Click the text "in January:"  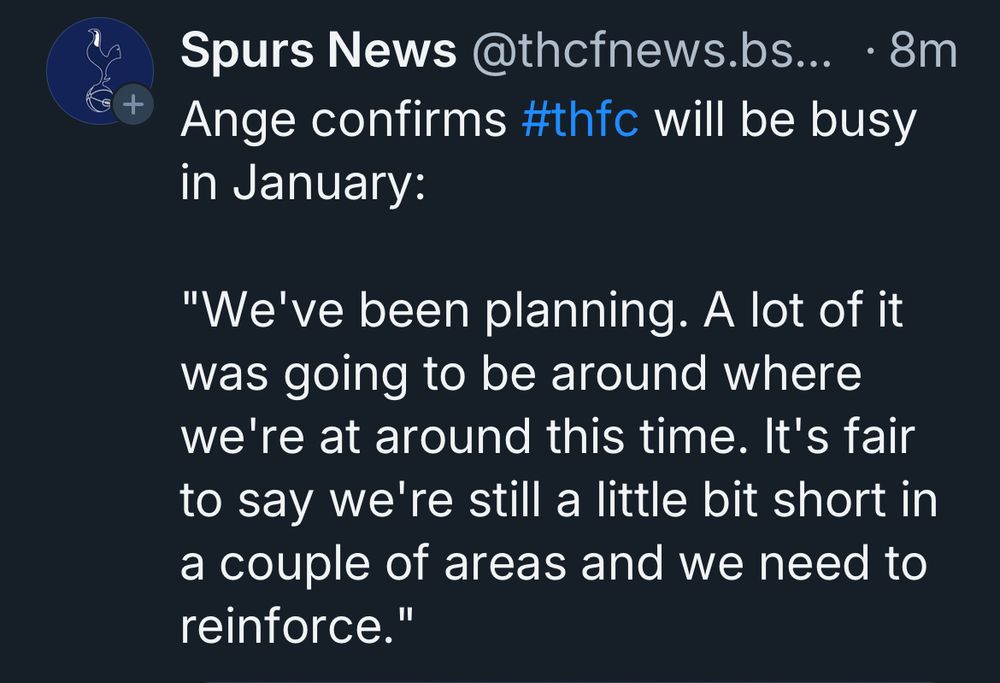pyautogui.click(x=303, y=186)
